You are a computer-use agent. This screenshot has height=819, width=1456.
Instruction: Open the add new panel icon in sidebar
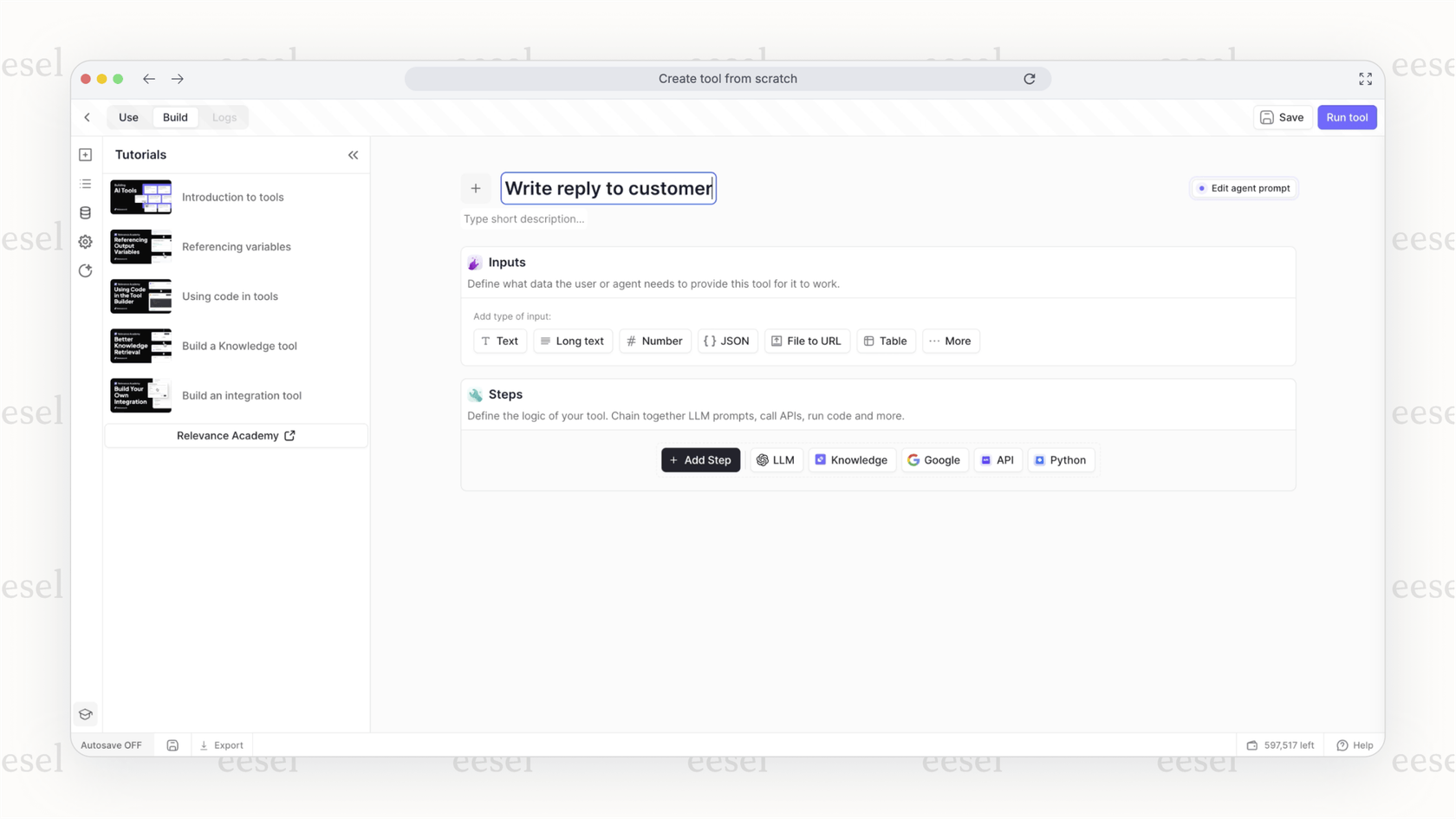click(x=85, y=153)
